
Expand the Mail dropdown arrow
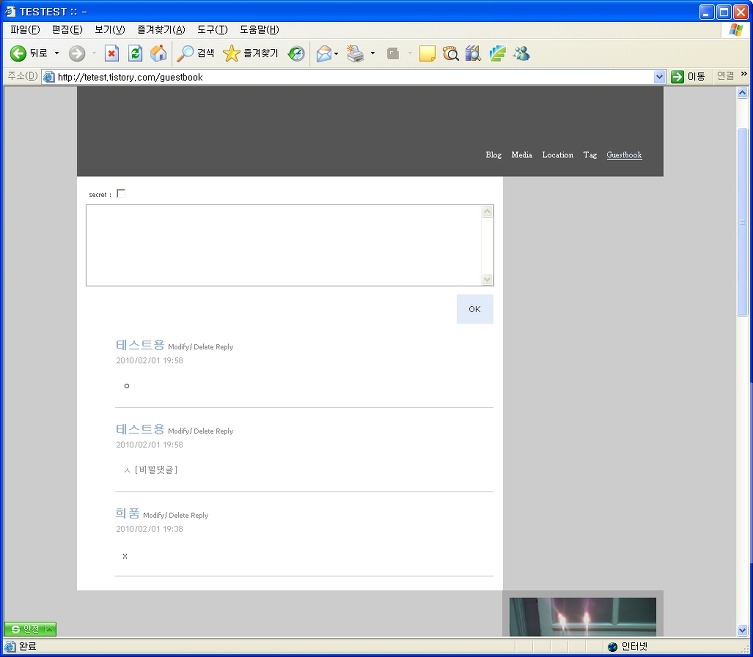tap(336, 53)
